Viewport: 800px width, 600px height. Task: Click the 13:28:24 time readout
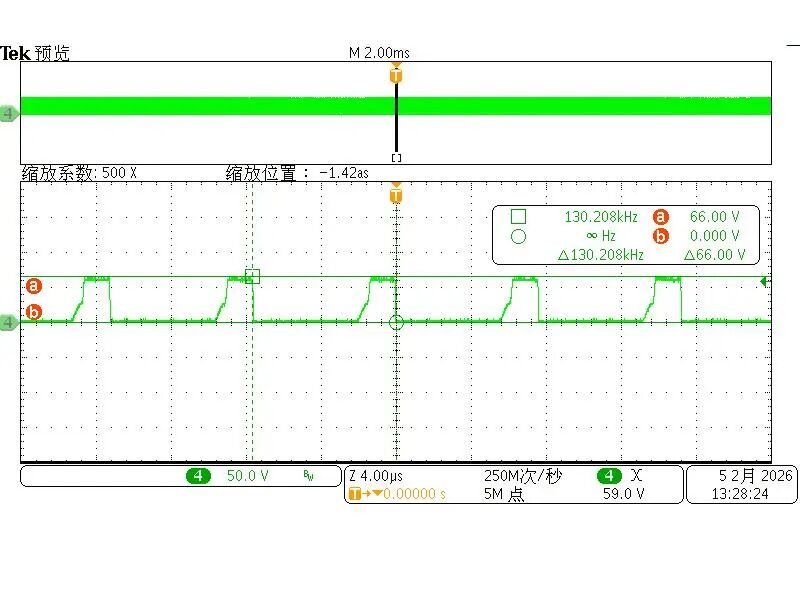pyautogui.click(x=740, y=494)
